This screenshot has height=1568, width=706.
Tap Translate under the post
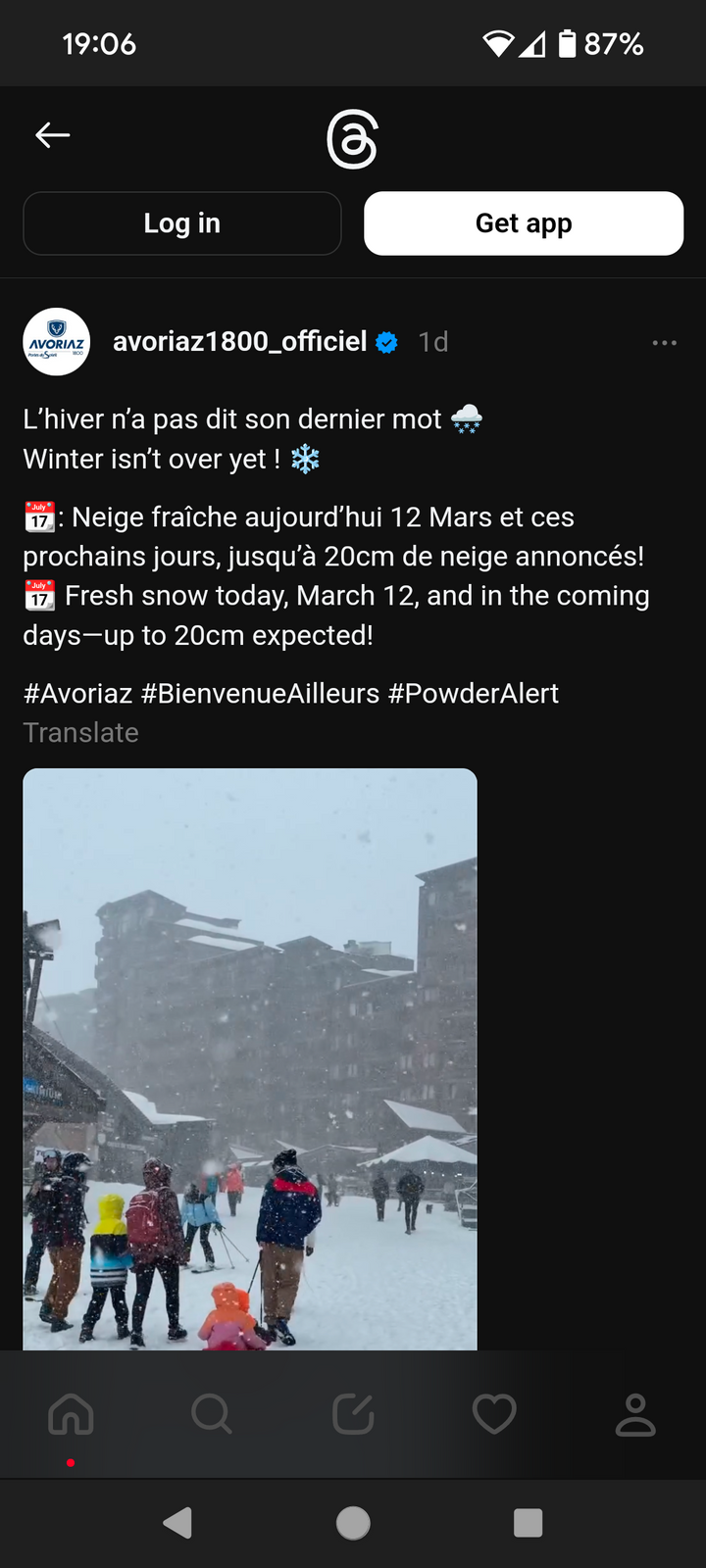(81, 733)
